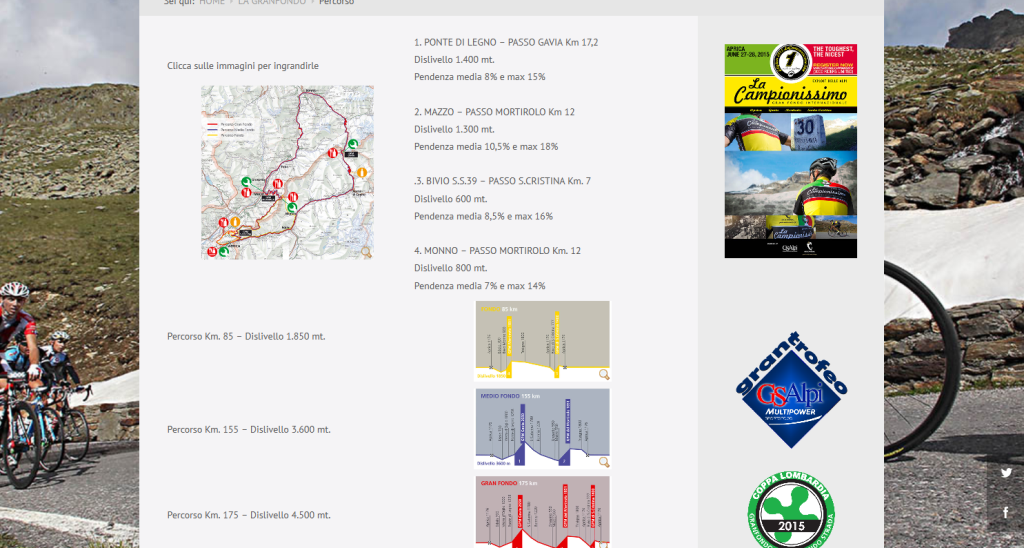1024x548 pixels.
Task: Click magnifier on Medio Fondo profile chart
Action: (x=603, y=461)
